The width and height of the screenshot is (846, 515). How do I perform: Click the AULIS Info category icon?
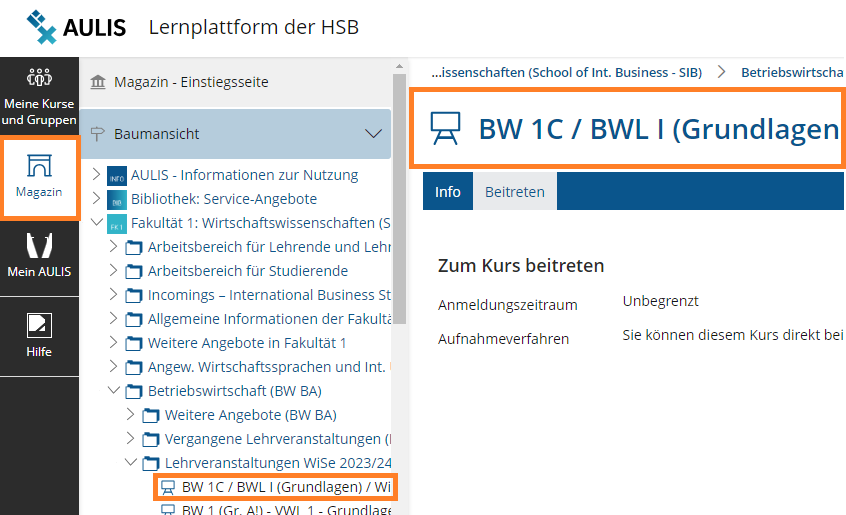117,176
